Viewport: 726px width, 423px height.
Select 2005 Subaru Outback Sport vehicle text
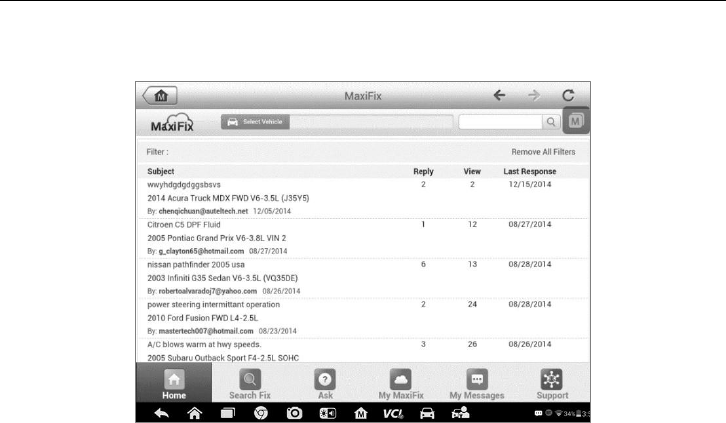tap(223, 358)
